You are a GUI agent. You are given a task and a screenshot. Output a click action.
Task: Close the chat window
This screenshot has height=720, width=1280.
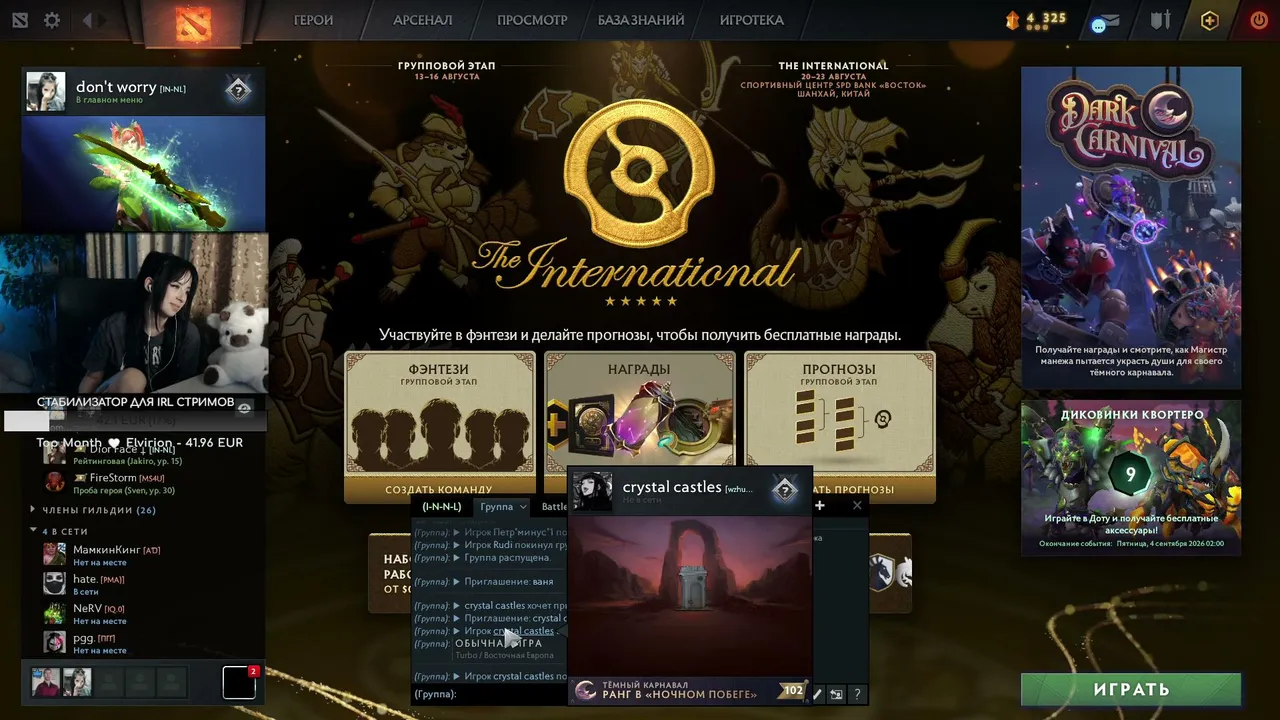(857, 506)
